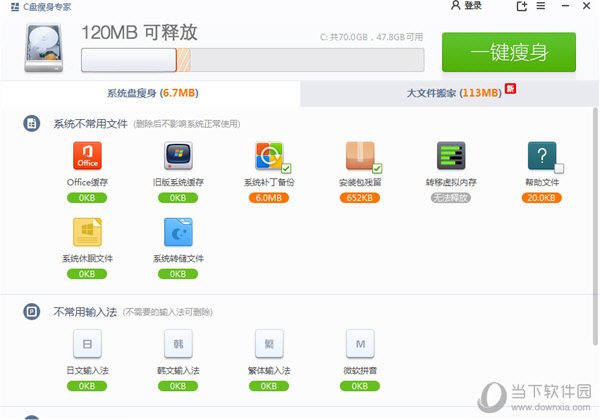Click the 6.0MB size badge
Screen dimensions: 600x420
coord(269,198)
